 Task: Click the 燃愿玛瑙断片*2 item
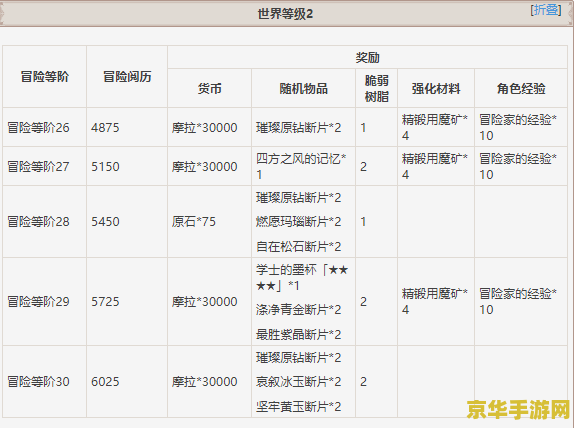(298, 222)
